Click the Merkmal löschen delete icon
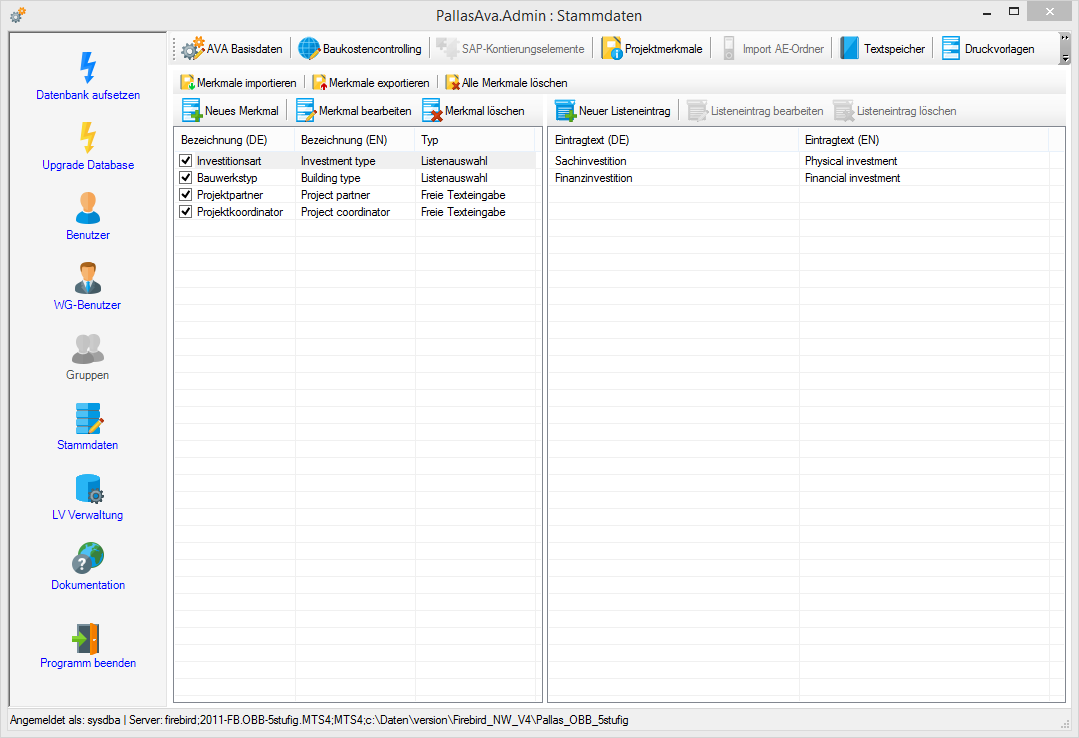 (432, 111)
